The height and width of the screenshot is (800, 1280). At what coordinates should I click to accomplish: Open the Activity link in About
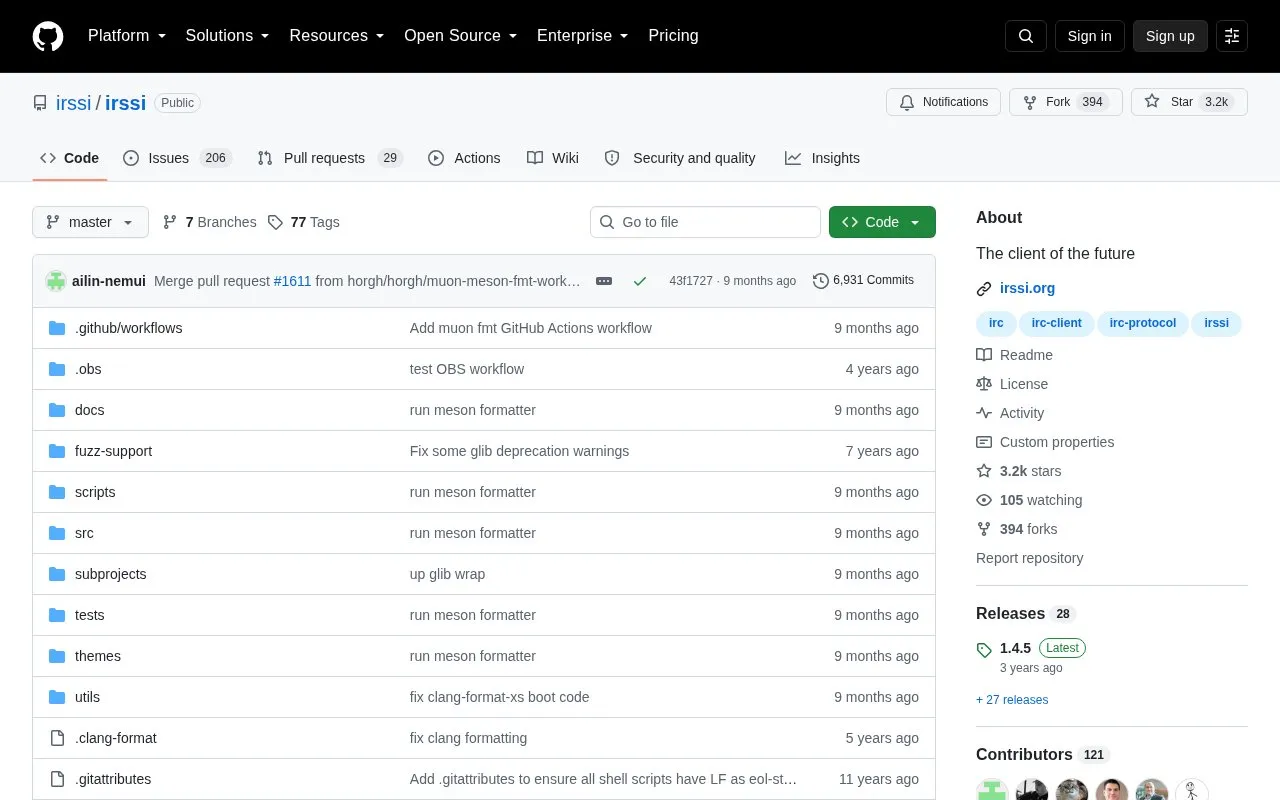coord(1010,413)
